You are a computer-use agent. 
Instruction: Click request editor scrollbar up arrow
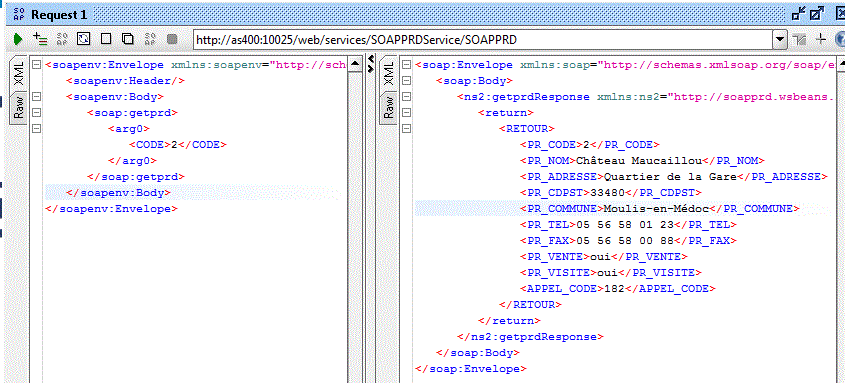pos(355,64)
